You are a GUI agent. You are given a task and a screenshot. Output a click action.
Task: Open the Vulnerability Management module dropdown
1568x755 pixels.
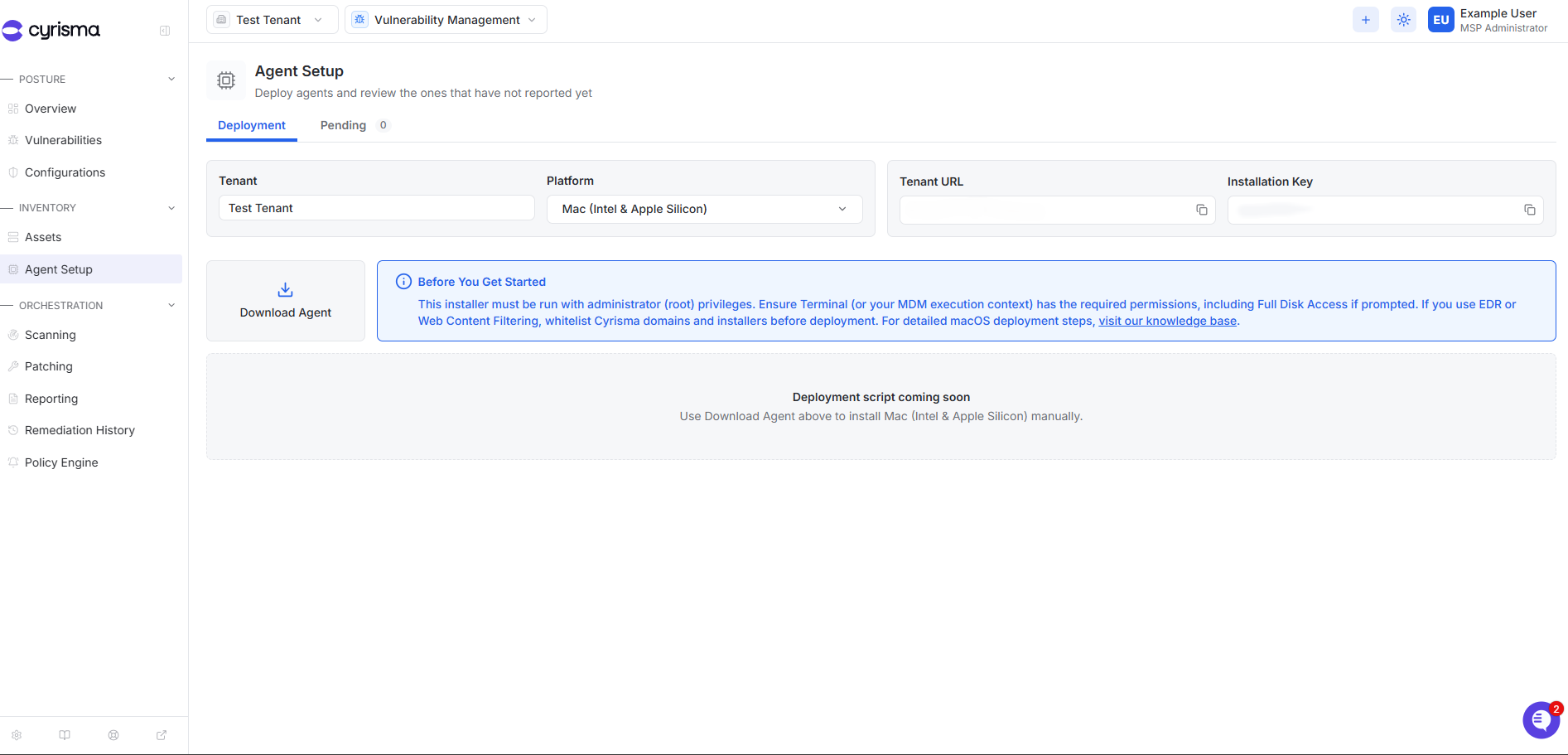point(446,20)
